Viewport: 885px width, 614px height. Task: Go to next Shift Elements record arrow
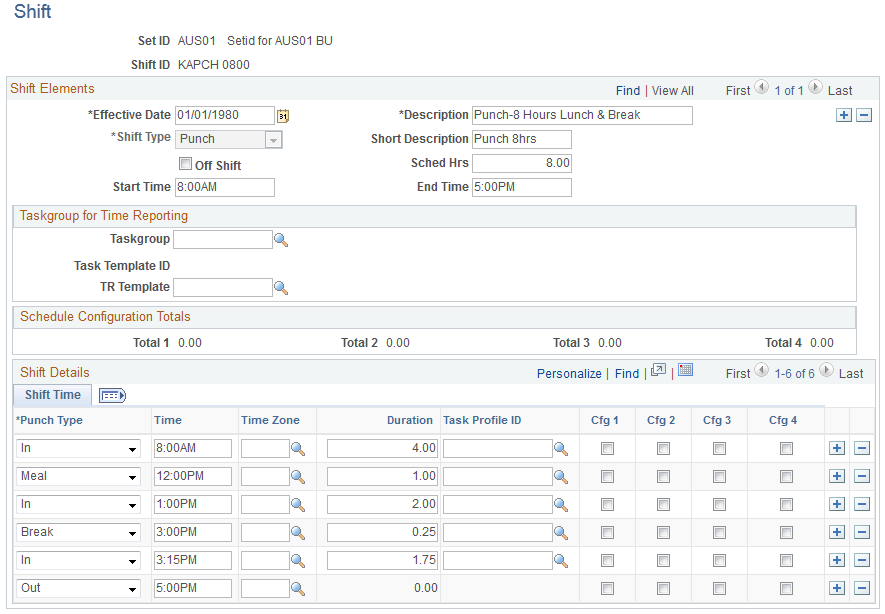coord(816,87)
